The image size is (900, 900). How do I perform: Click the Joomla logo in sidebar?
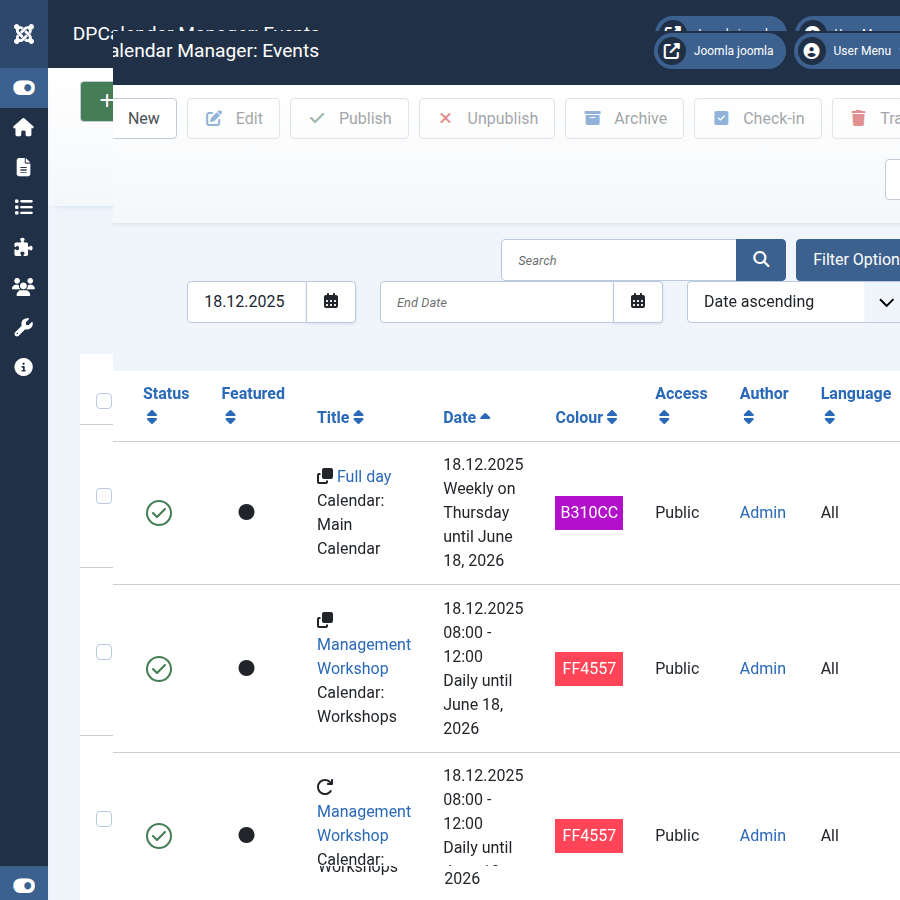24,34
